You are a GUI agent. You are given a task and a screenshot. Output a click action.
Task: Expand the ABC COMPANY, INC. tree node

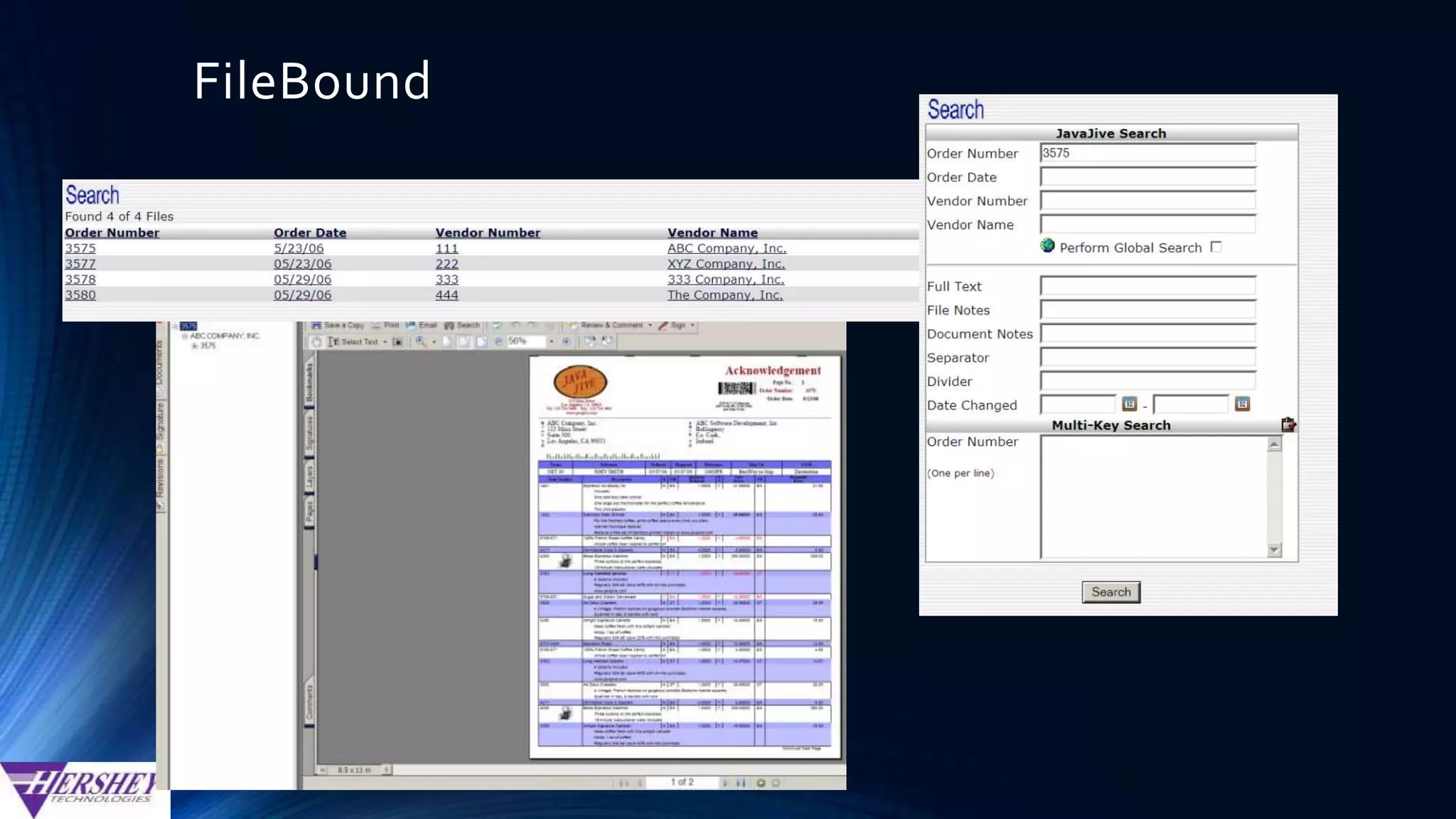point(184,336)
